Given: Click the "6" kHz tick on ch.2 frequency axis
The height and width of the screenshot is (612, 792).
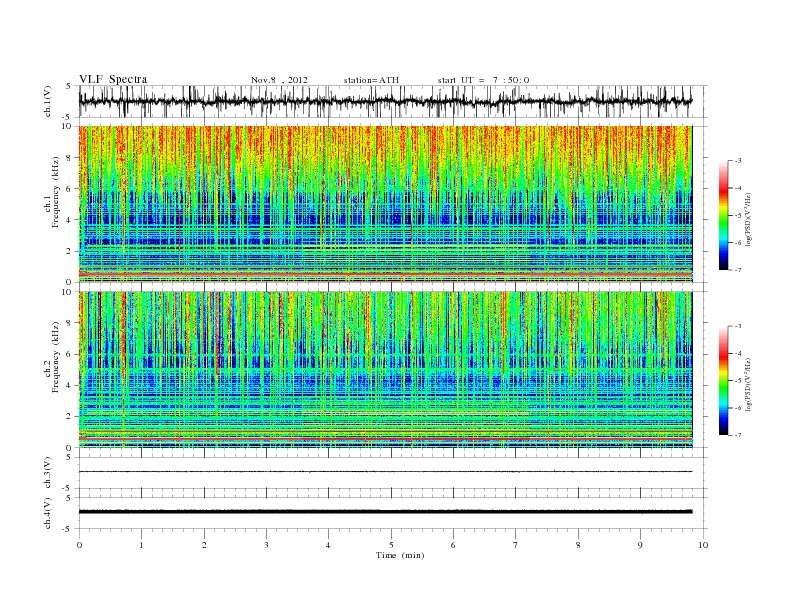Looking at the screenshot, I should click(x=69, y=354).
